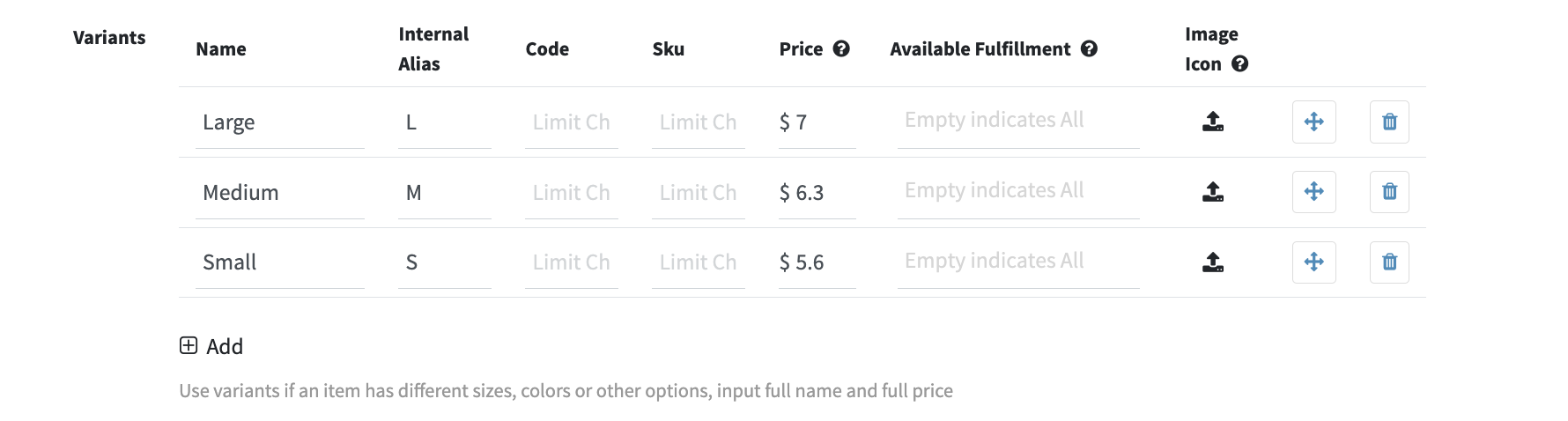Click the Available Fulfillment help icon
The height and width of the screenshot is (421, 1568).
pyautogui.click(x=1089, y=49)
